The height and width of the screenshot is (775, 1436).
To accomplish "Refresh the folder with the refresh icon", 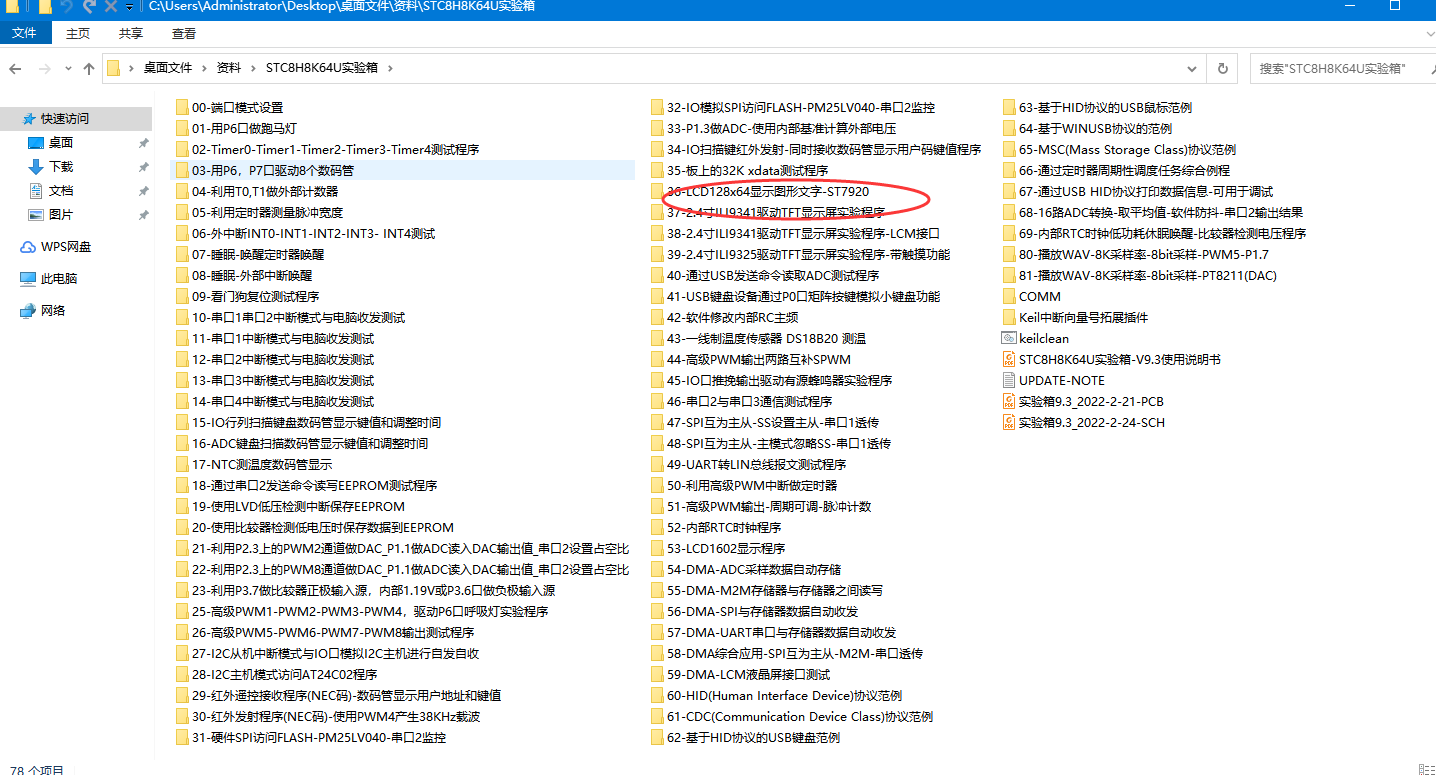I will pyautogui.click(x=1222, y=68).
